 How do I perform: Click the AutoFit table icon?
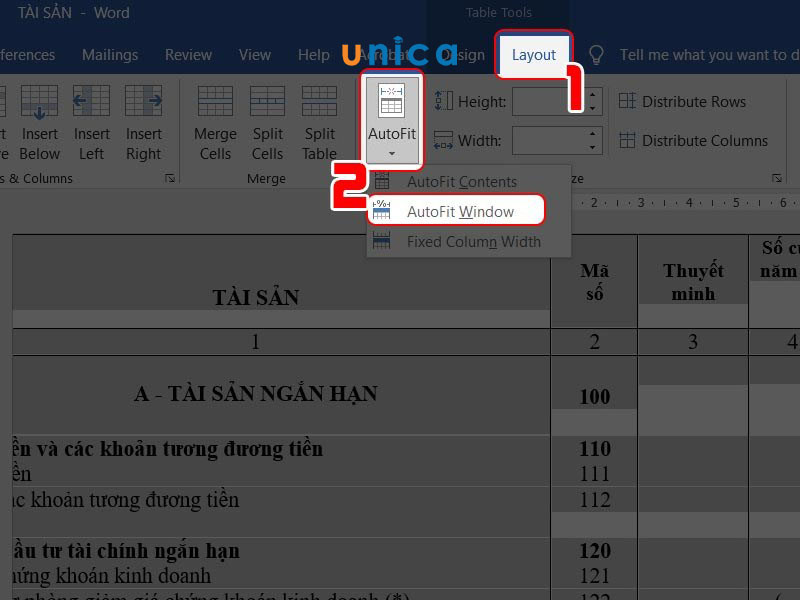click(391, 103)
